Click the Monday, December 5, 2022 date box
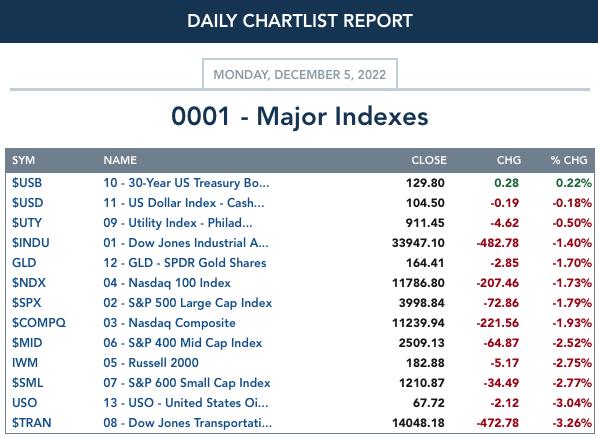 tap(300, 74)
